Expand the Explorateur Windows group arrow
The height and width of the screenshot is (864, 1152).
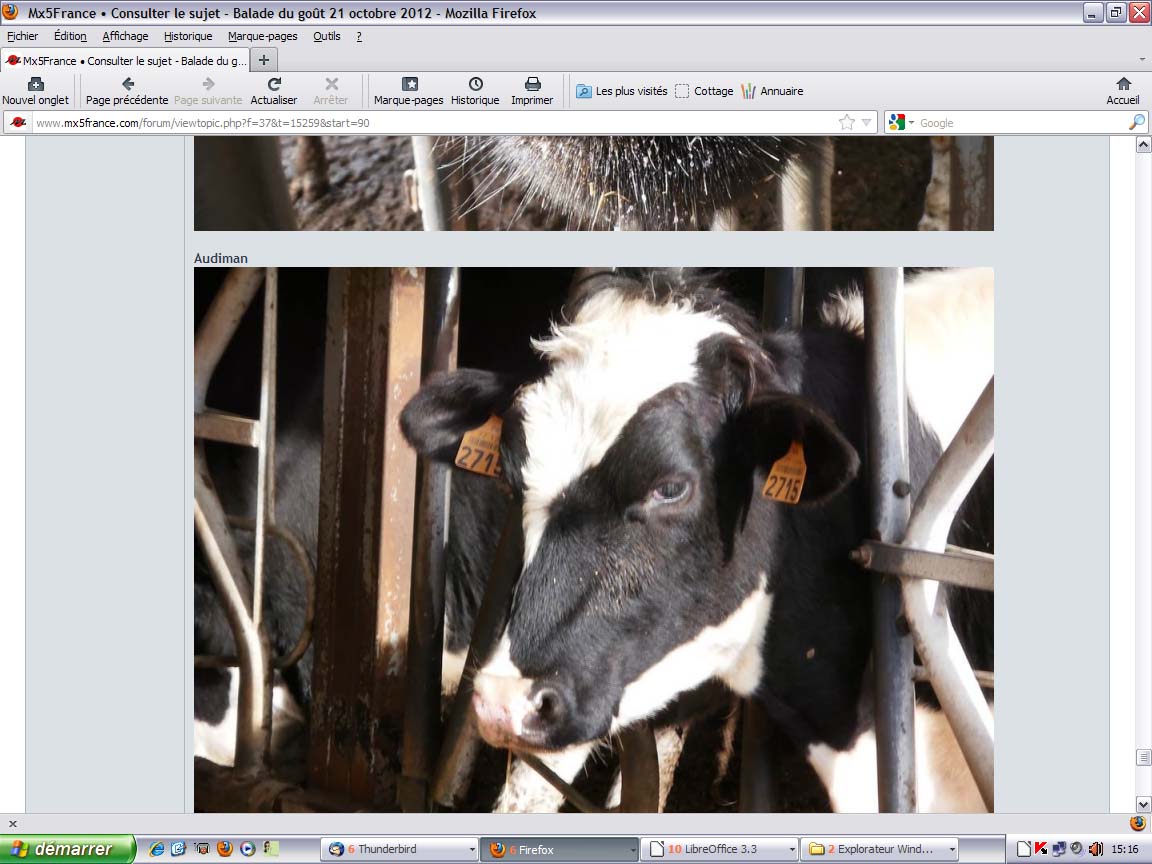[x=952, y=850]
